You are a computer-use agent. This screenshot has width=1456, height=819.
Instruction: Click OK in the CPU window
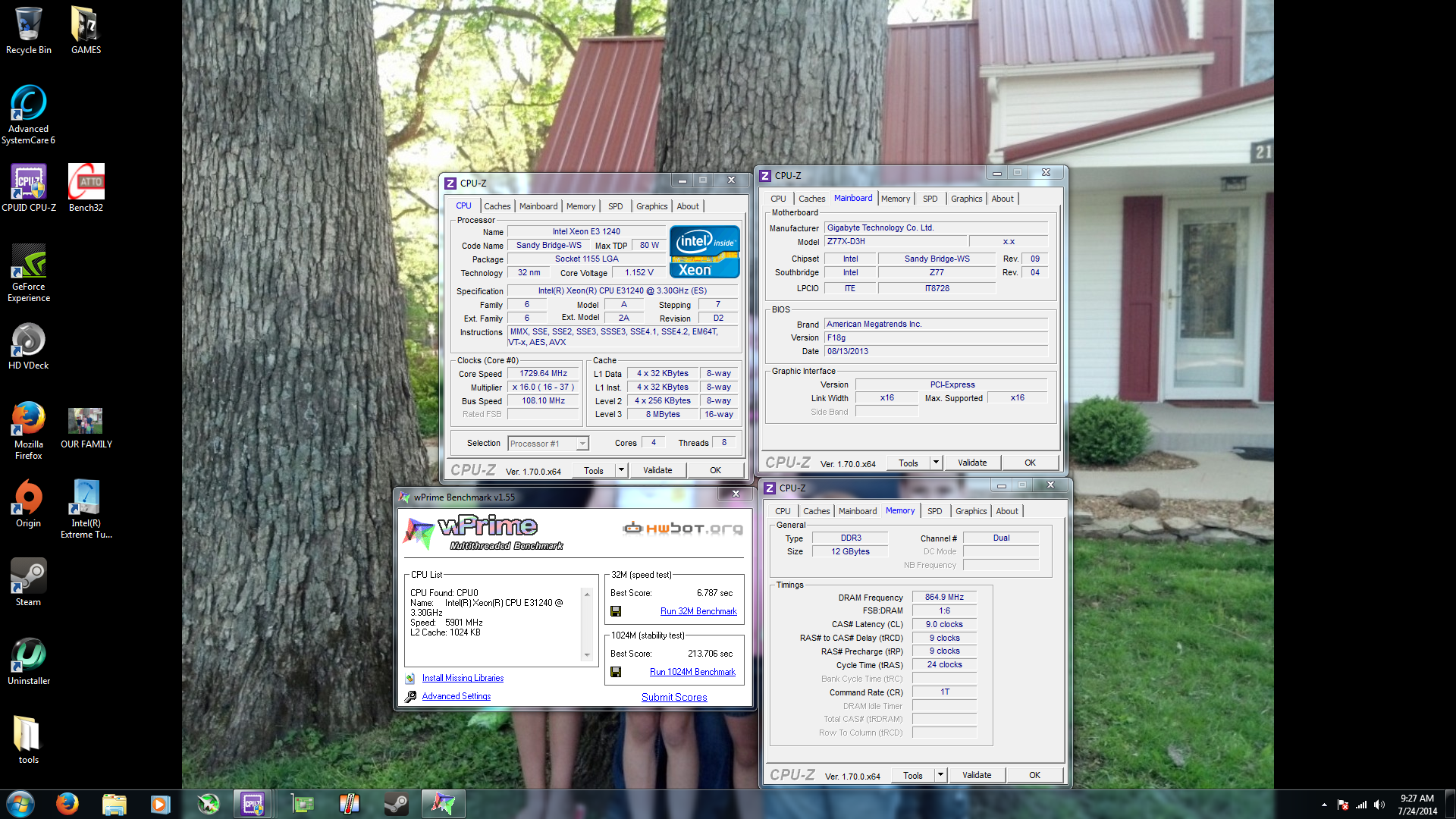coord(715,470)
